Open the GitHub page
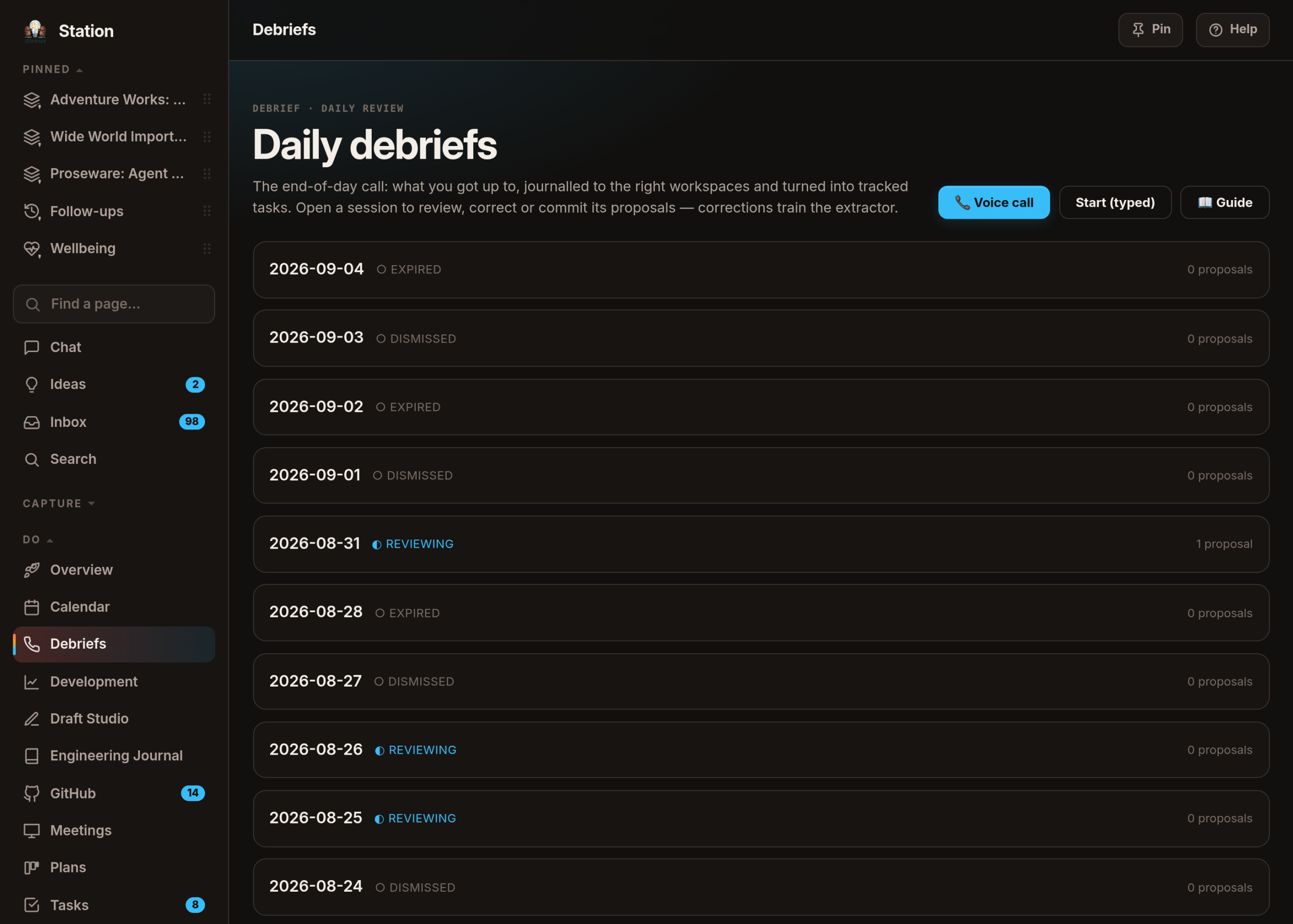Screen dimensions: 1293x924 [114, 793]
